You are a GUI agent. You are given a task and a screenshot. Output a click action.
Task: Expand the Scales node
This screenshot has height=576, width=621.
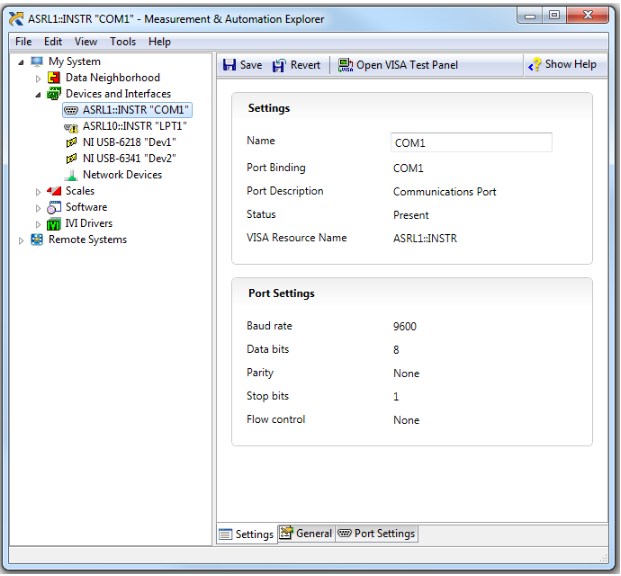pyautogui.click(x=38, y=192)
